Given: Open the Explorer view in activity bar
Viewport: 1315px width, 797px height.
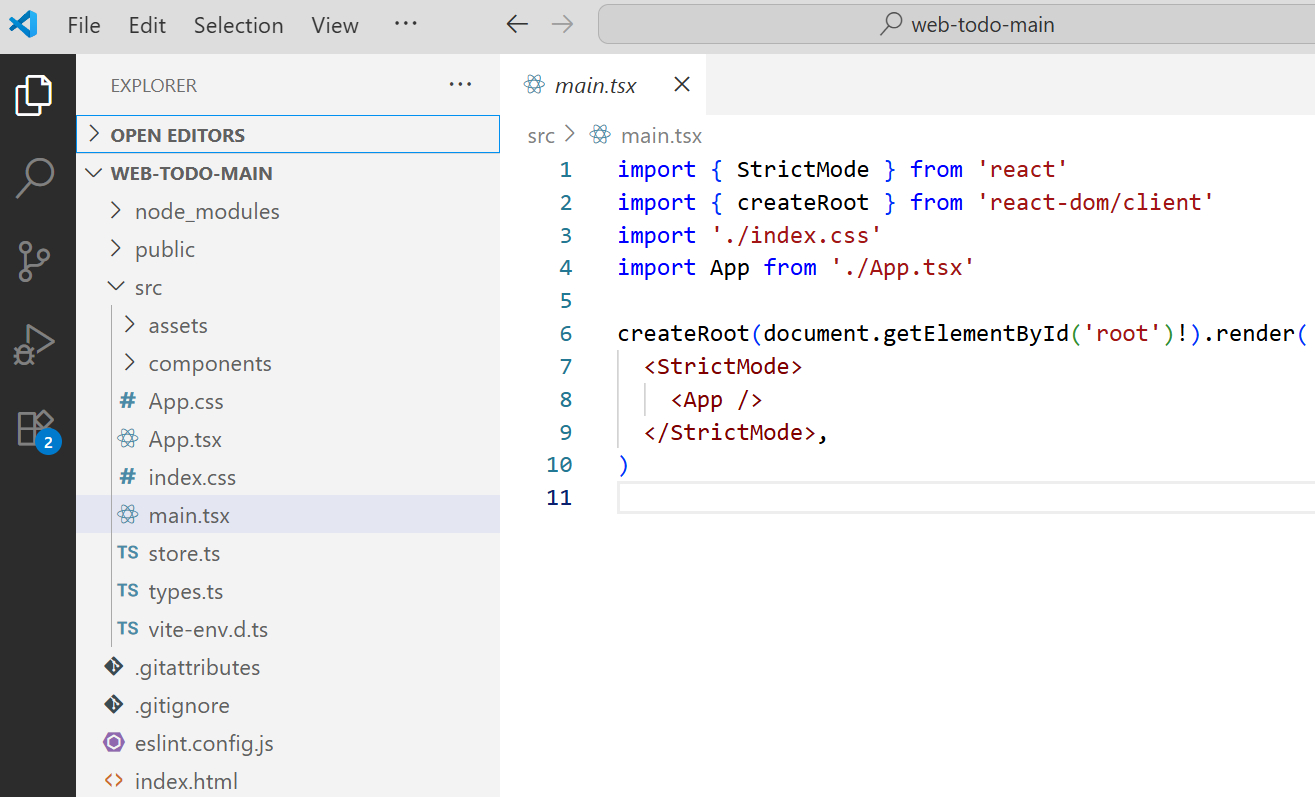Looking at the screenshot, I should coord(34,96).
